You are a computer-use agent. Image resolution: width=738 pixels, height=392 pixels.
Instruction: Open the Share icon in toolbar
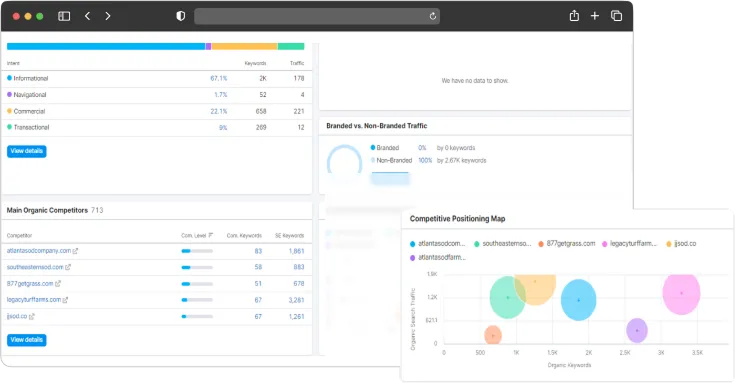[574, 16]
